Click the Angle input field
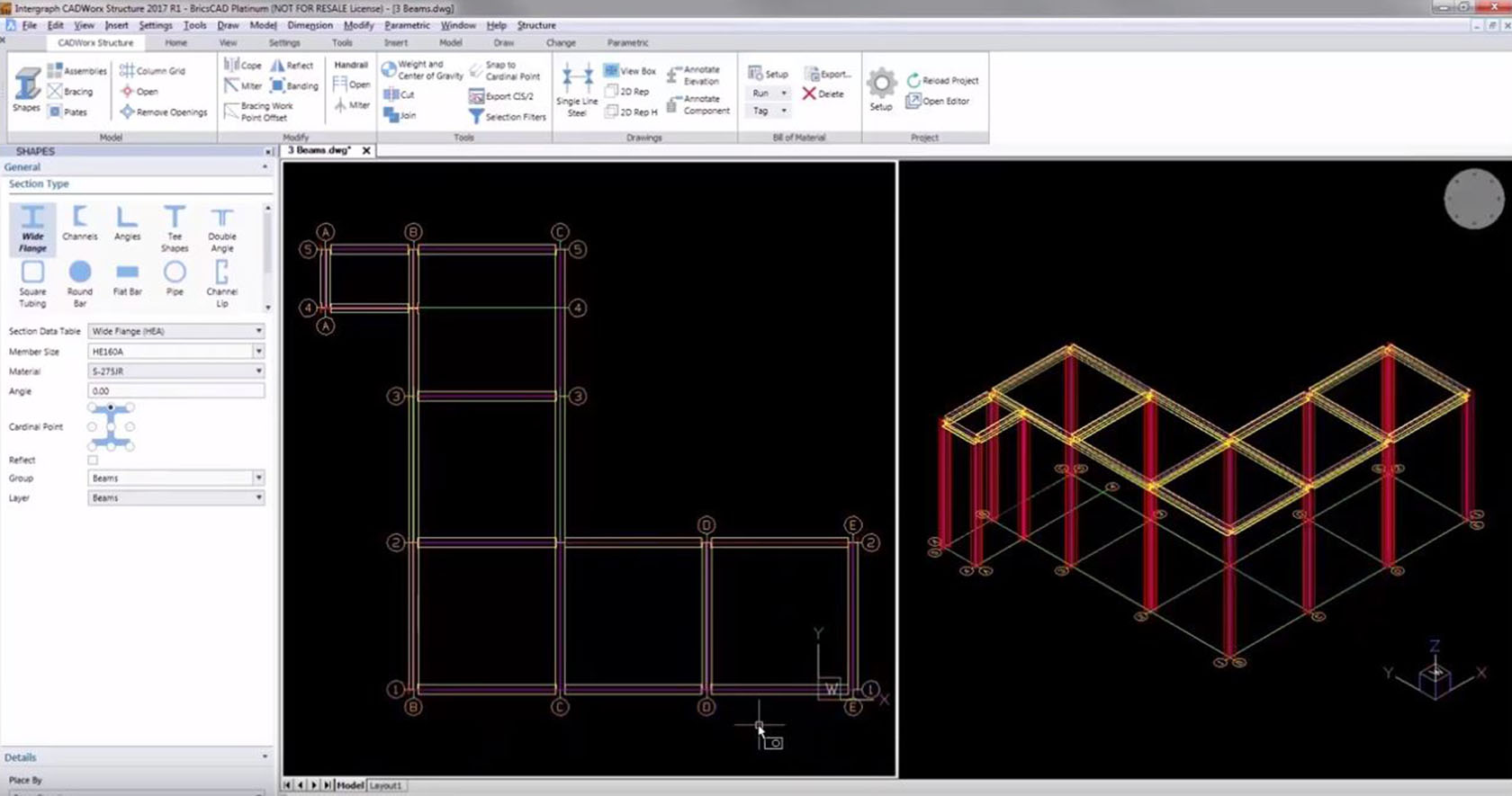The width and height of the screenshot is (1512, 796). pyautogui.click(x=176, y=390)
